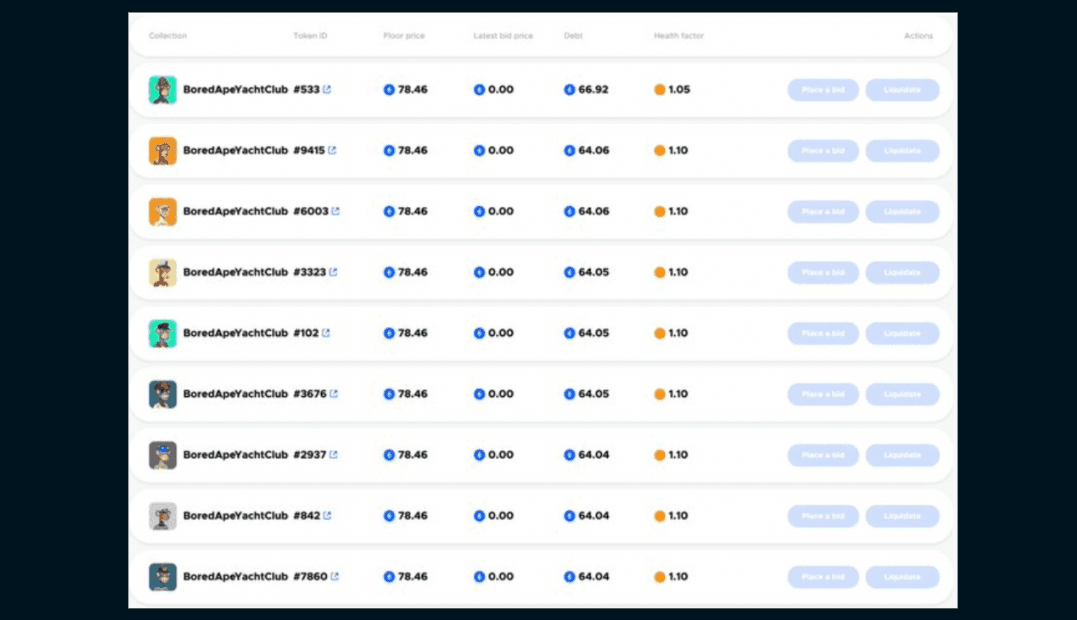
Task: Select the 66.92 debt value
Action: [x=593, y=89]
